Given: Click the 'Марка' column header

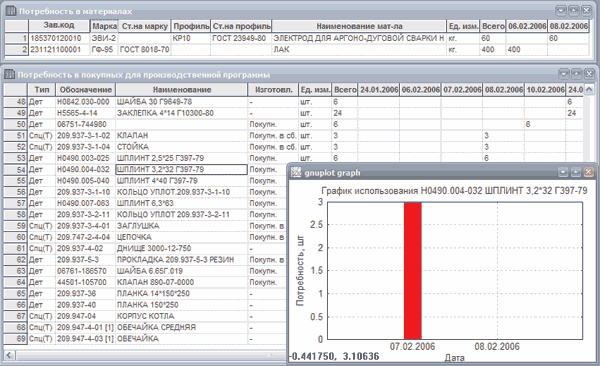Looking at the screenshot, I should [104, 26].
